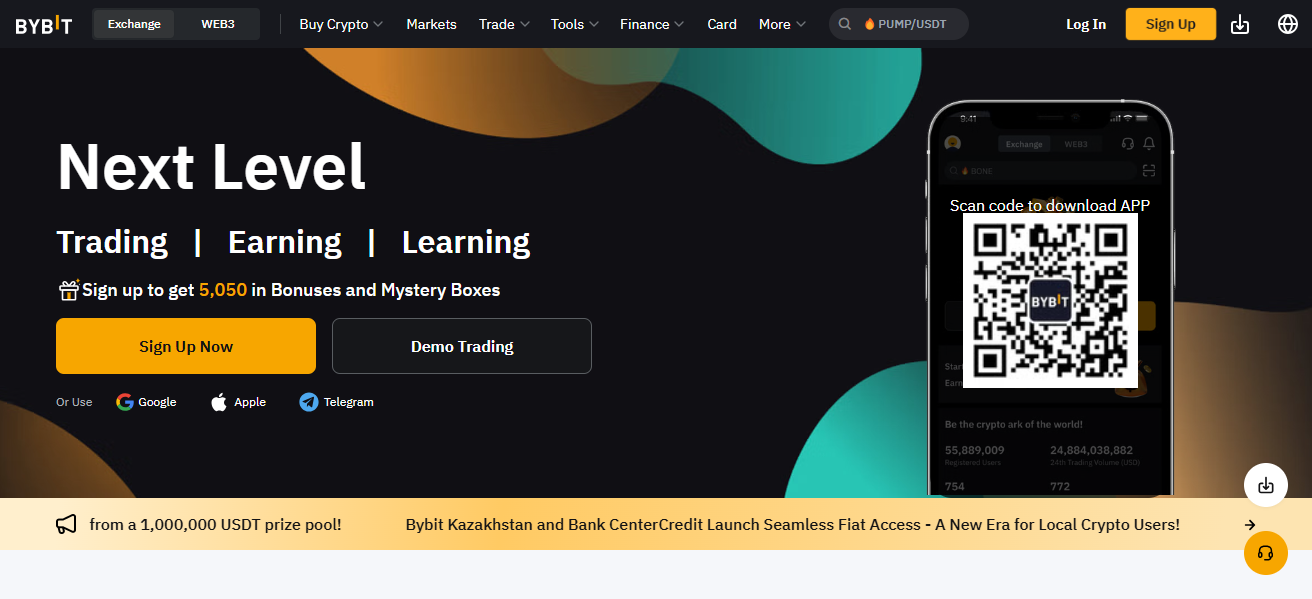1312x599 pixels.
Task: Click the announcement bar arrow
Action: (x=1250, y=525)
